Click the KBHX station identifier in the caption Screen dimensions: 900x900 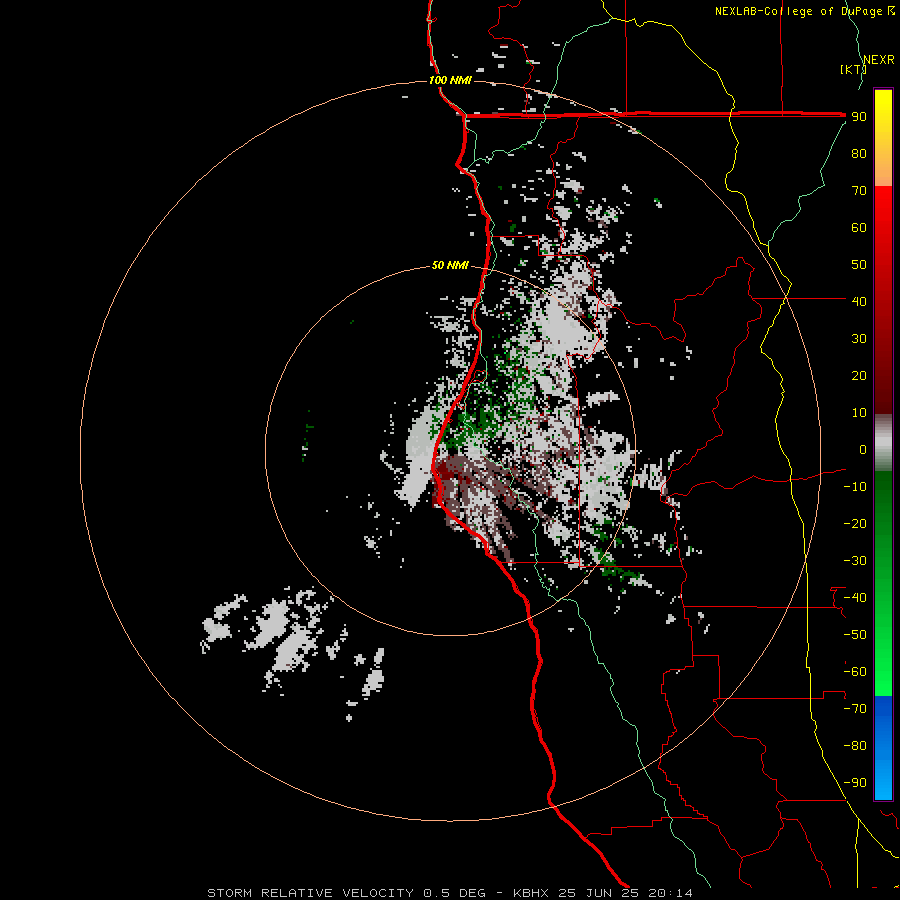[531, 893]
